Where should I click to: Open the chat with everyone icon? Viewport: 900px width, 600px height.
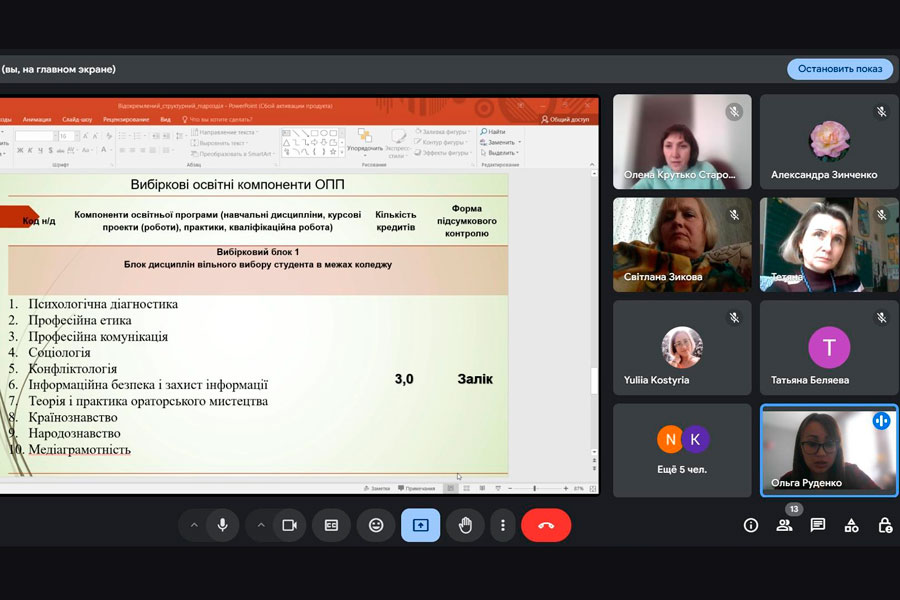click(x=818, y=525)
